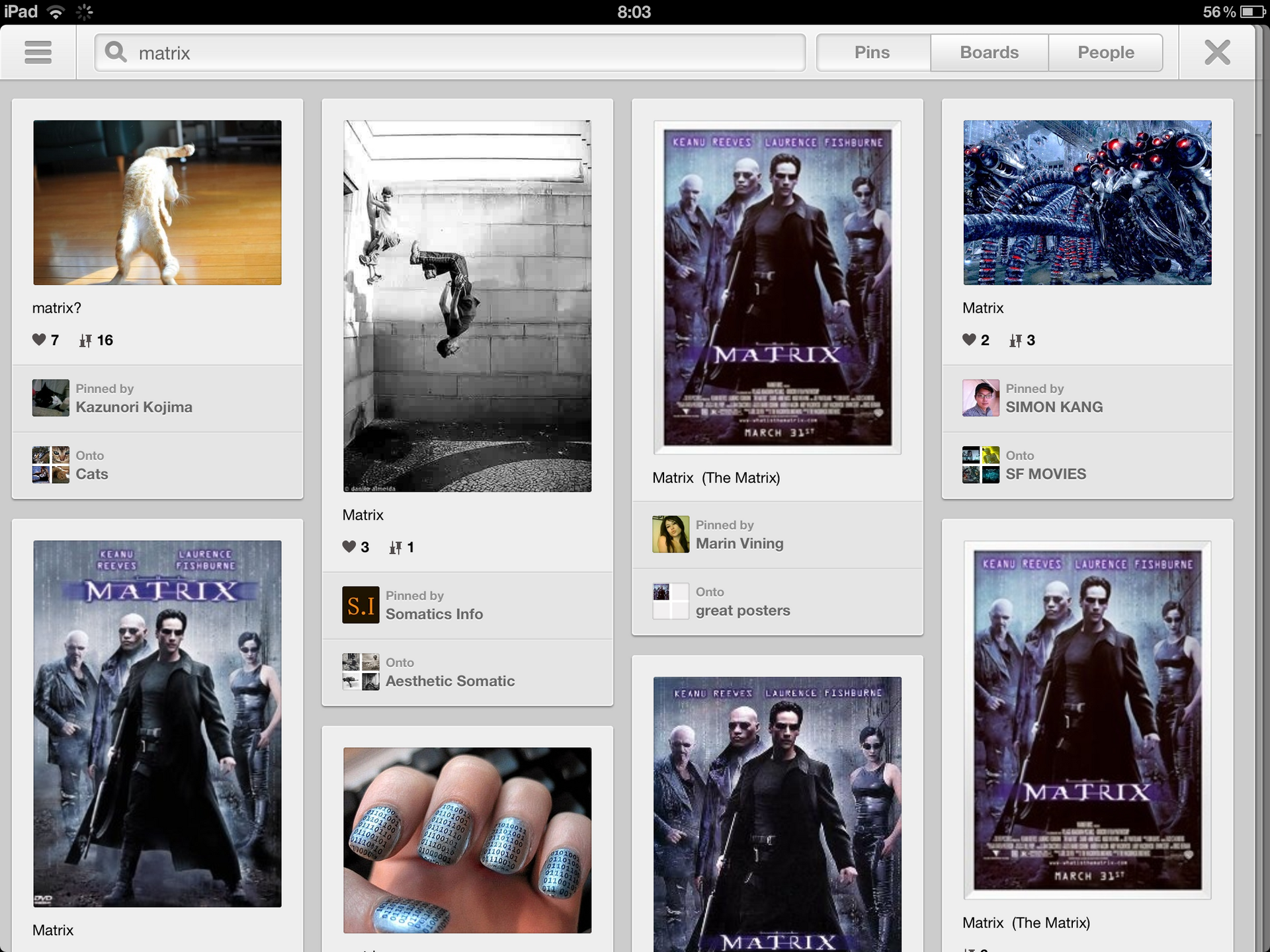Switch to the Boards tab

(x=988, y=52)
